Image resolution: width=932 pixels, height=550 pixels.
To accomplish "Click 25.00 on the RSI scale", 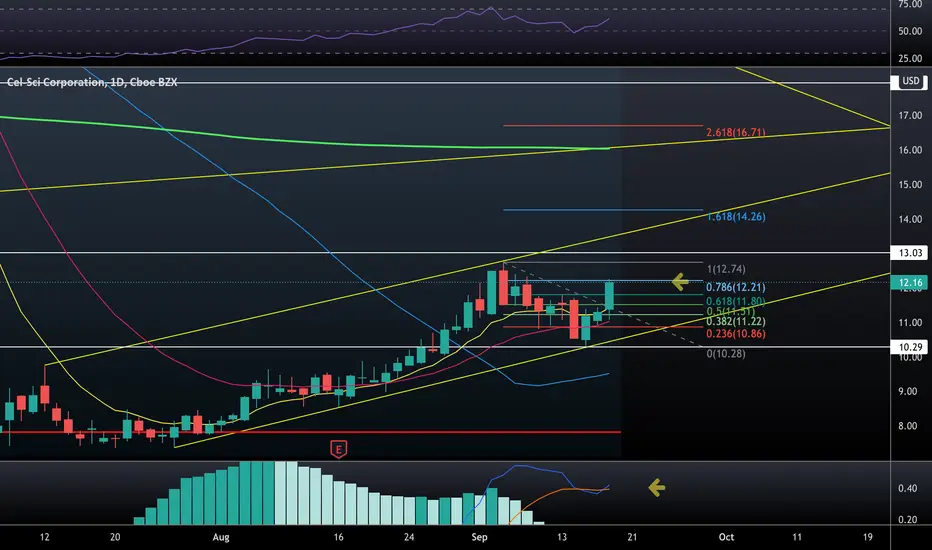I will coord(910,58).
